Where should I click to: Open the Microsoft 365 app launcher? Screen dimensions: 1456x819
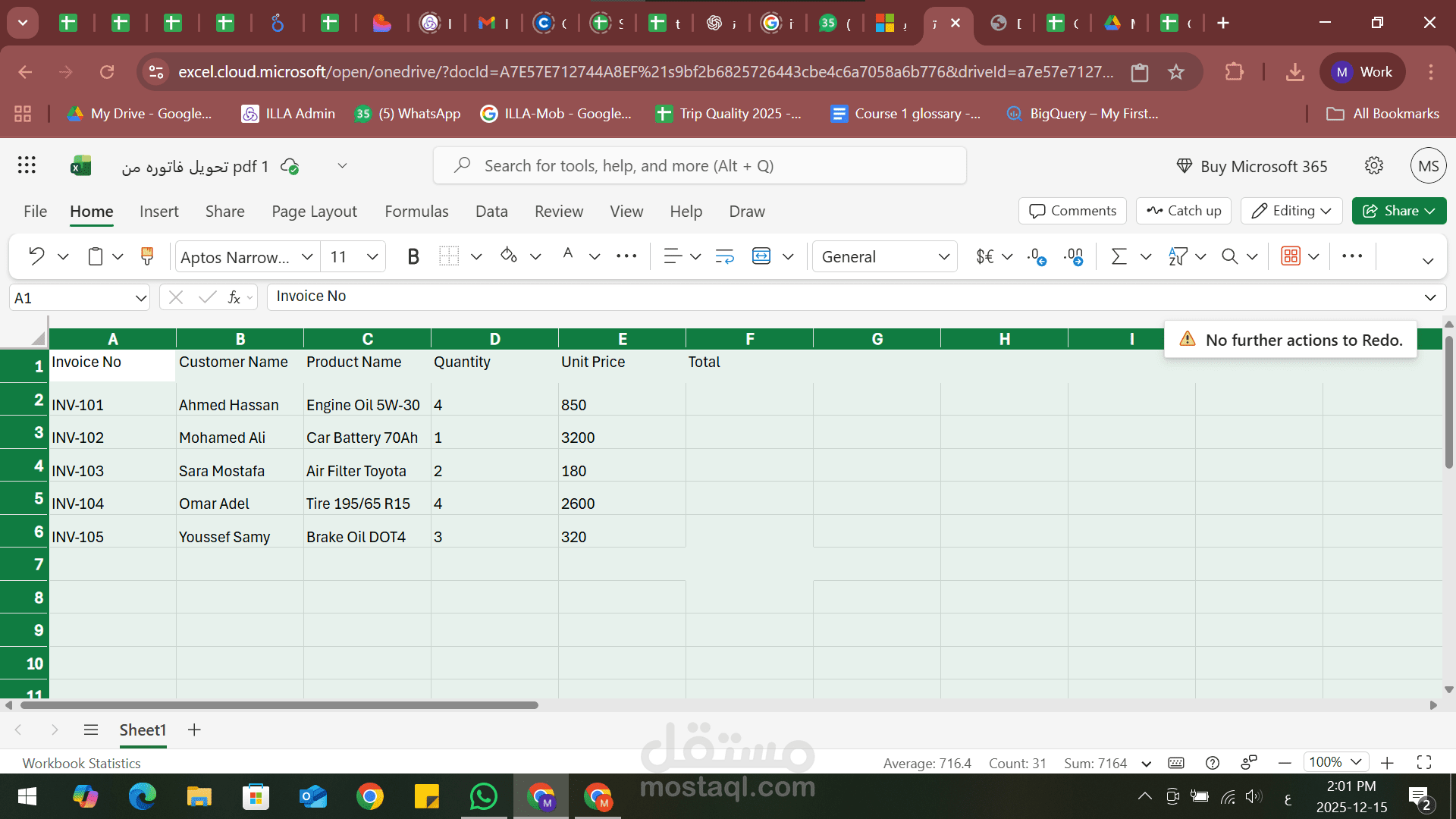(x=27, y=165)
